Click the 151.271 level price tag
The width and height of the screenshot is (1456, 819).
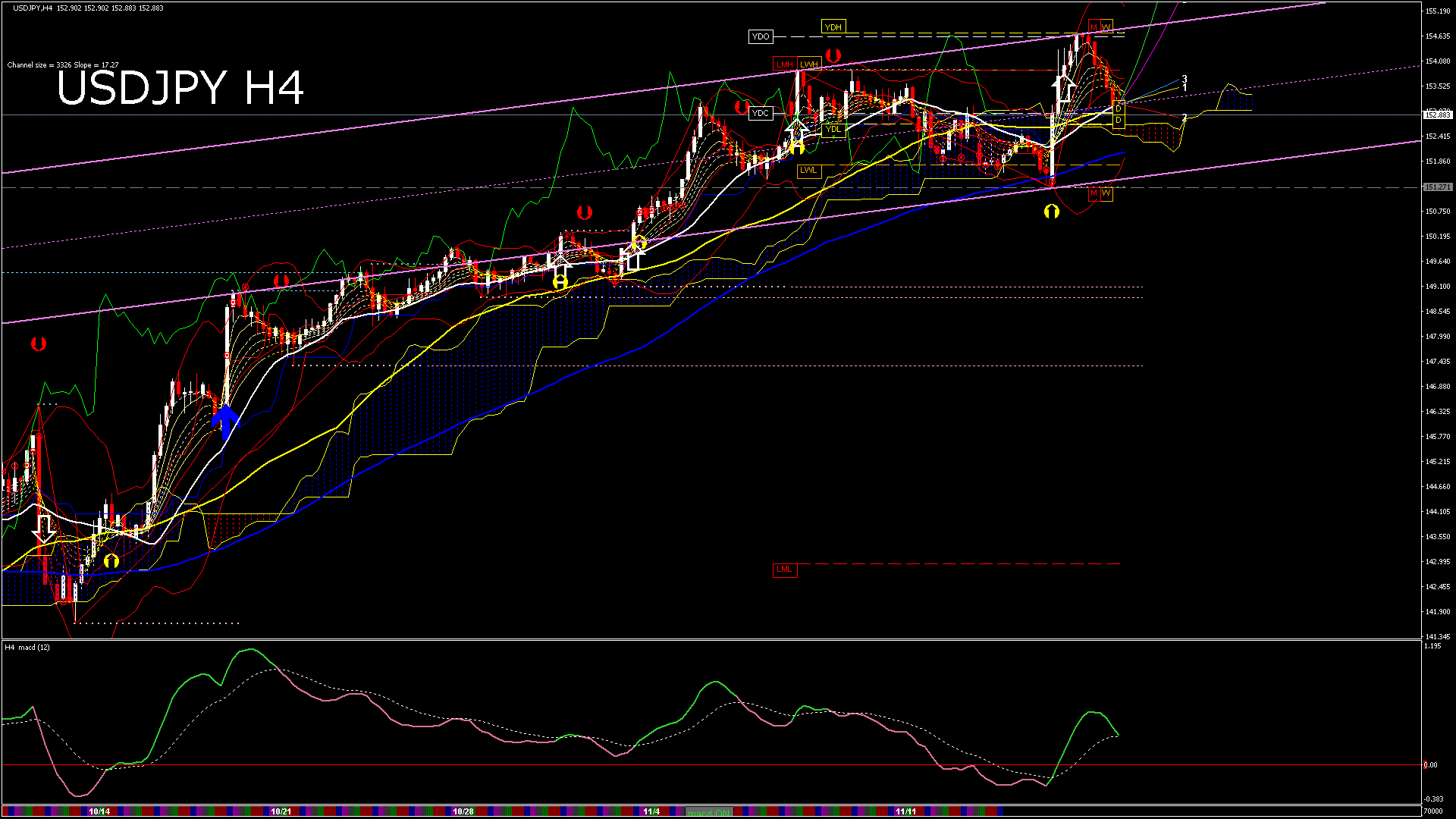[x=1437, y=187]
